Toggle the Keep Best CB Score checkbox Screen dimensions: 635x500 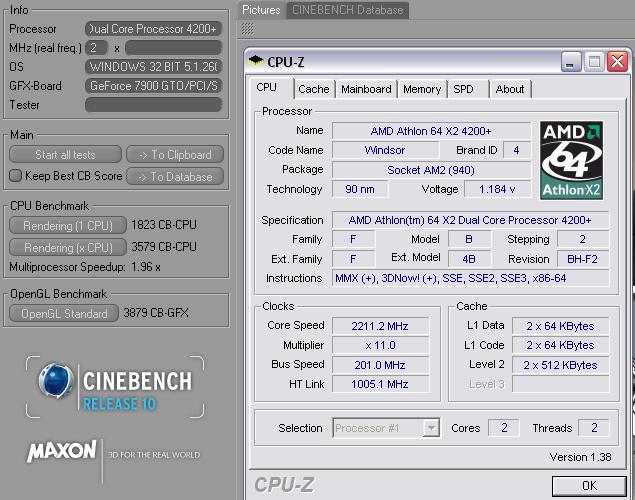(15, 176)
